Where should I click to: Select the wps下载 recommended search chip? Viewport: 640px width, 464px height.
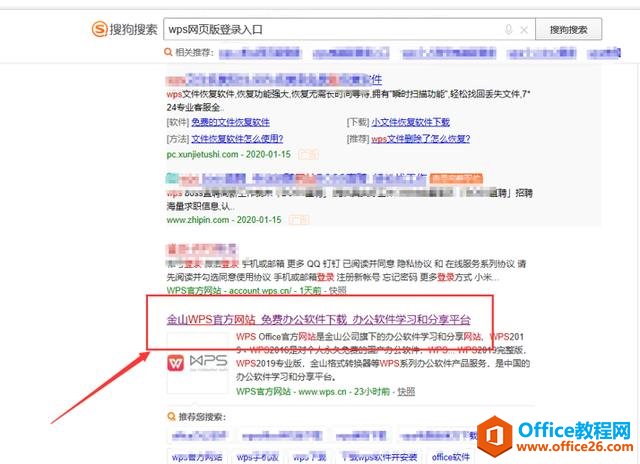(310, 457)
